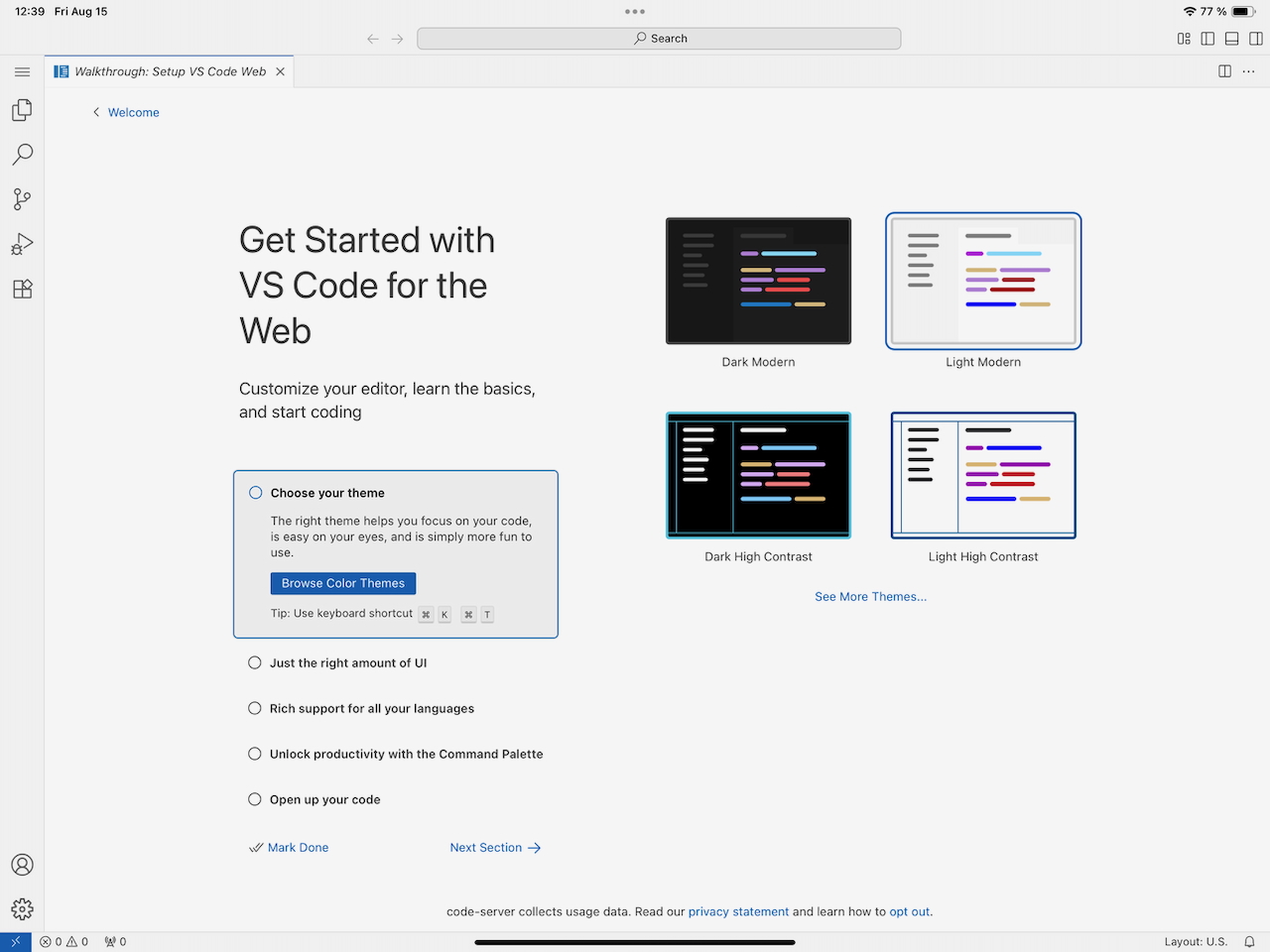Image resolution: width=1270 pixels, height=952 pixels.
Task: Split the editor to the right
Action: 1225,71
